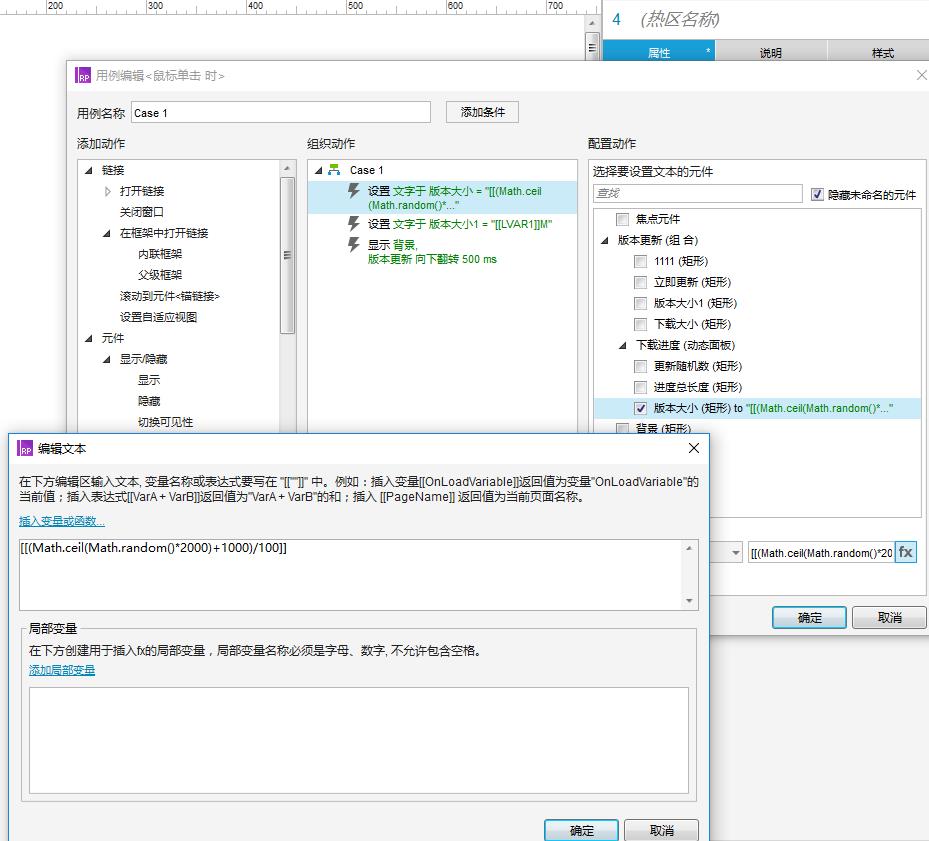Select the 父级框架 action
Image resolution: width=929 pixels, height=841 pixels.
[x=160, y=275]
